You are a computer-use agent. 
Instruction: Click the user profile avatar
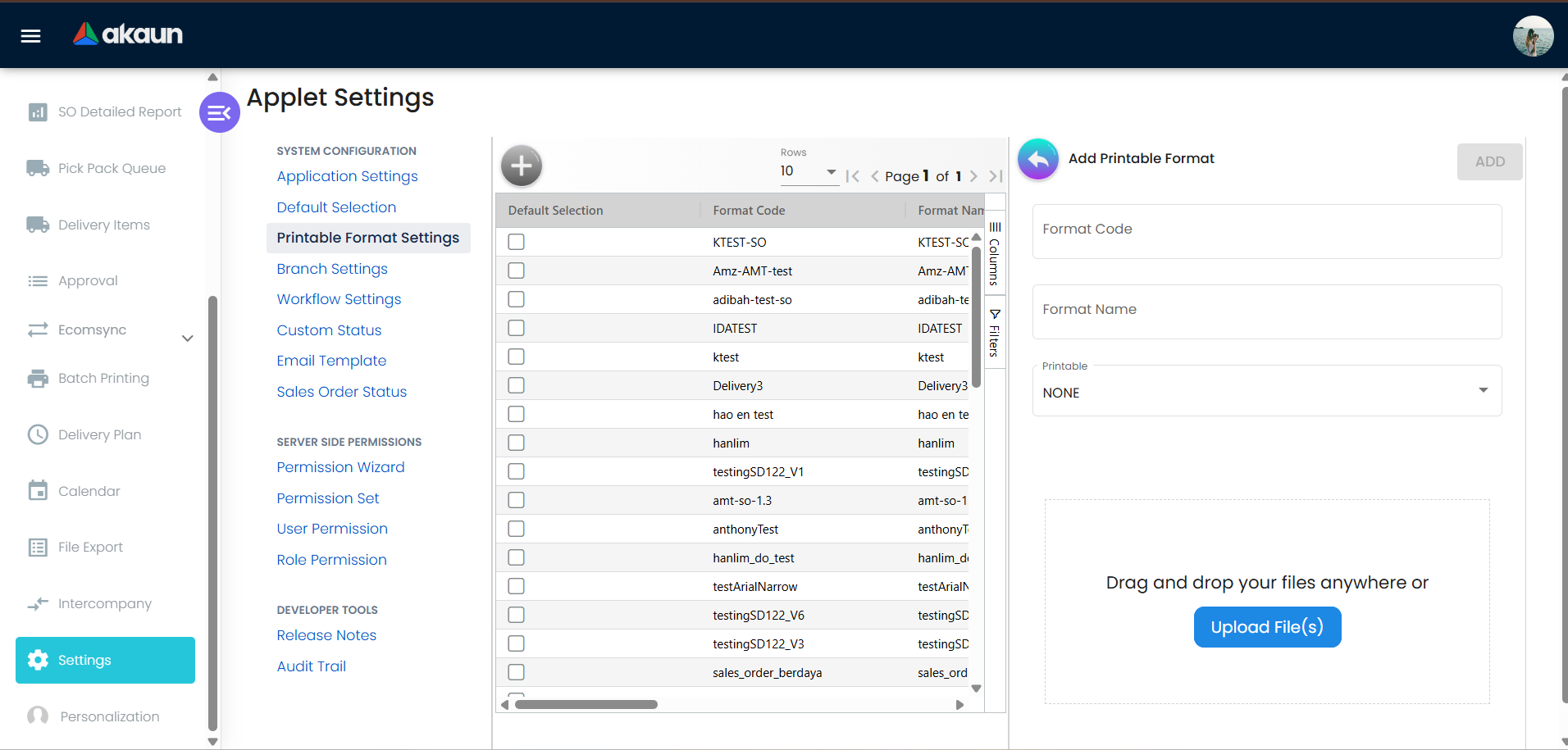1532,36
